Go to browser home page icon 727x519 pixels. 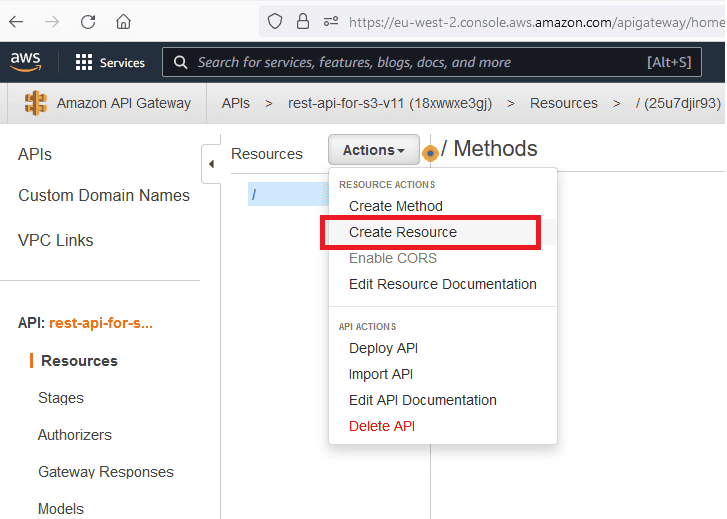point(123,21)
